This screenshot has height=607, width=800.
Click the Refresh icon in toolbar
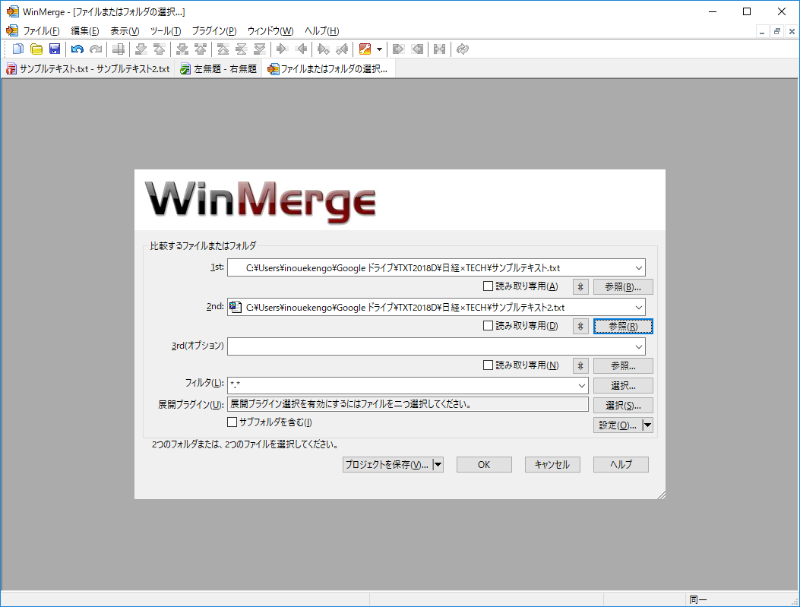click(x=462, y=49)
